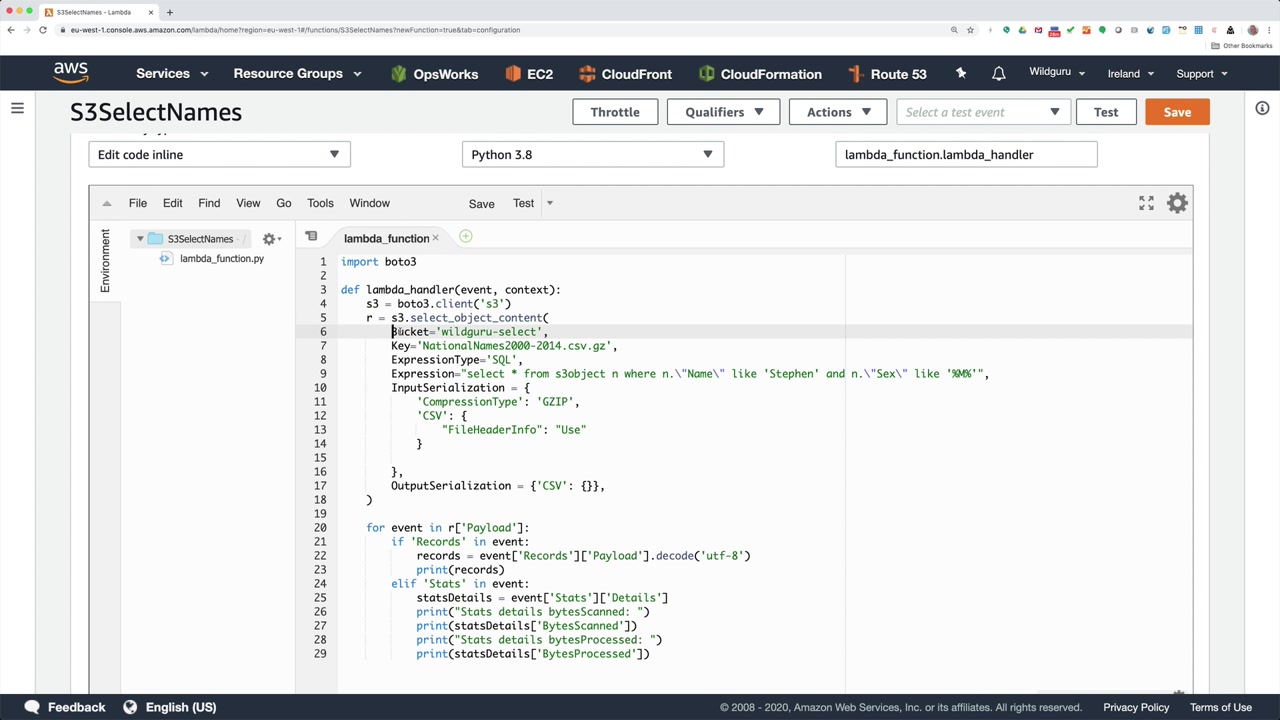
Task: Click the orange Save button
Action: pyautogui.click(x=1176, y=112)
